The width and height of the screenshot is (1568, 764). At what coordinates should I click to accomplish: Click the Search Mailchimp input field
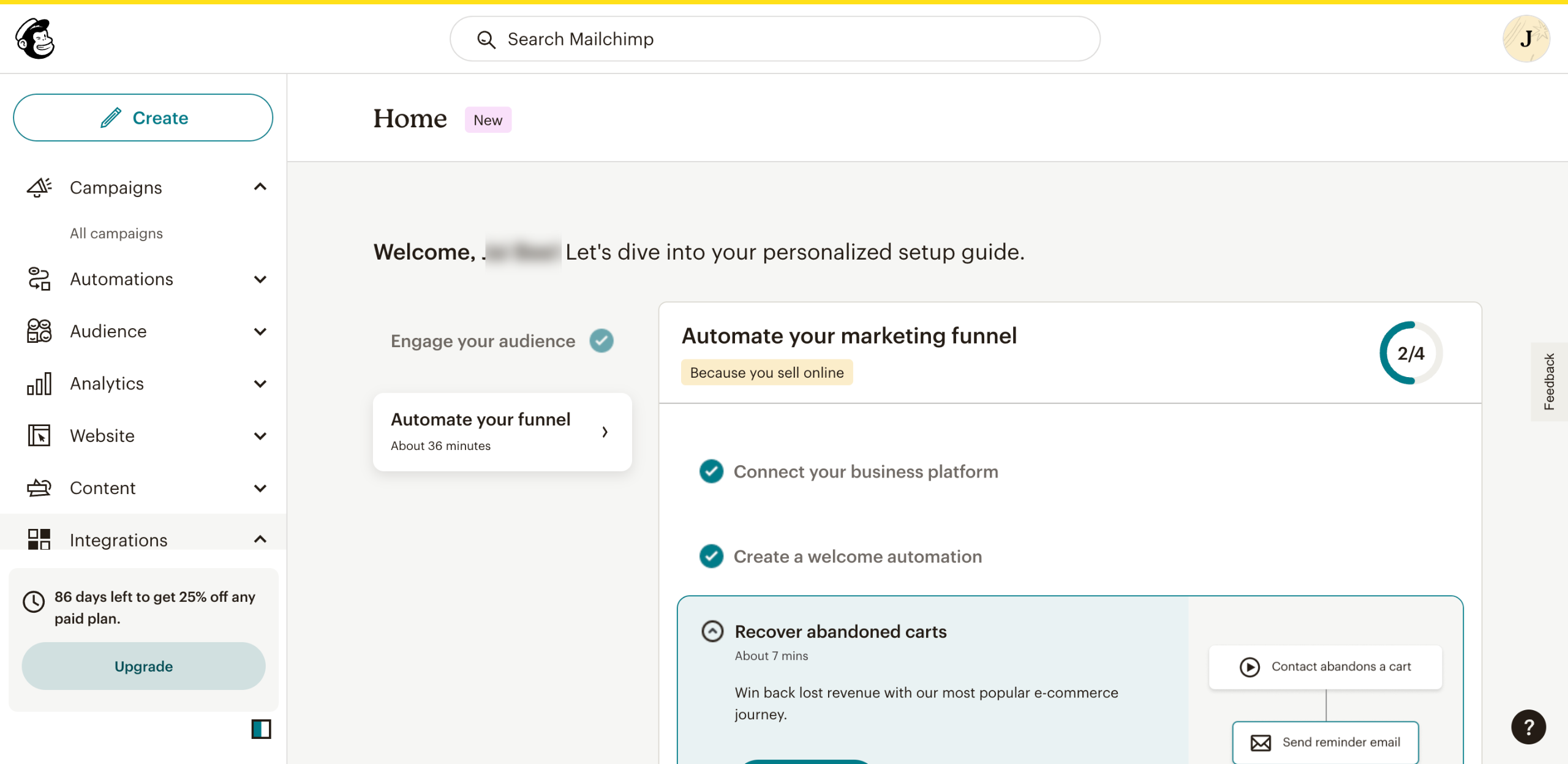pos(775,39)
